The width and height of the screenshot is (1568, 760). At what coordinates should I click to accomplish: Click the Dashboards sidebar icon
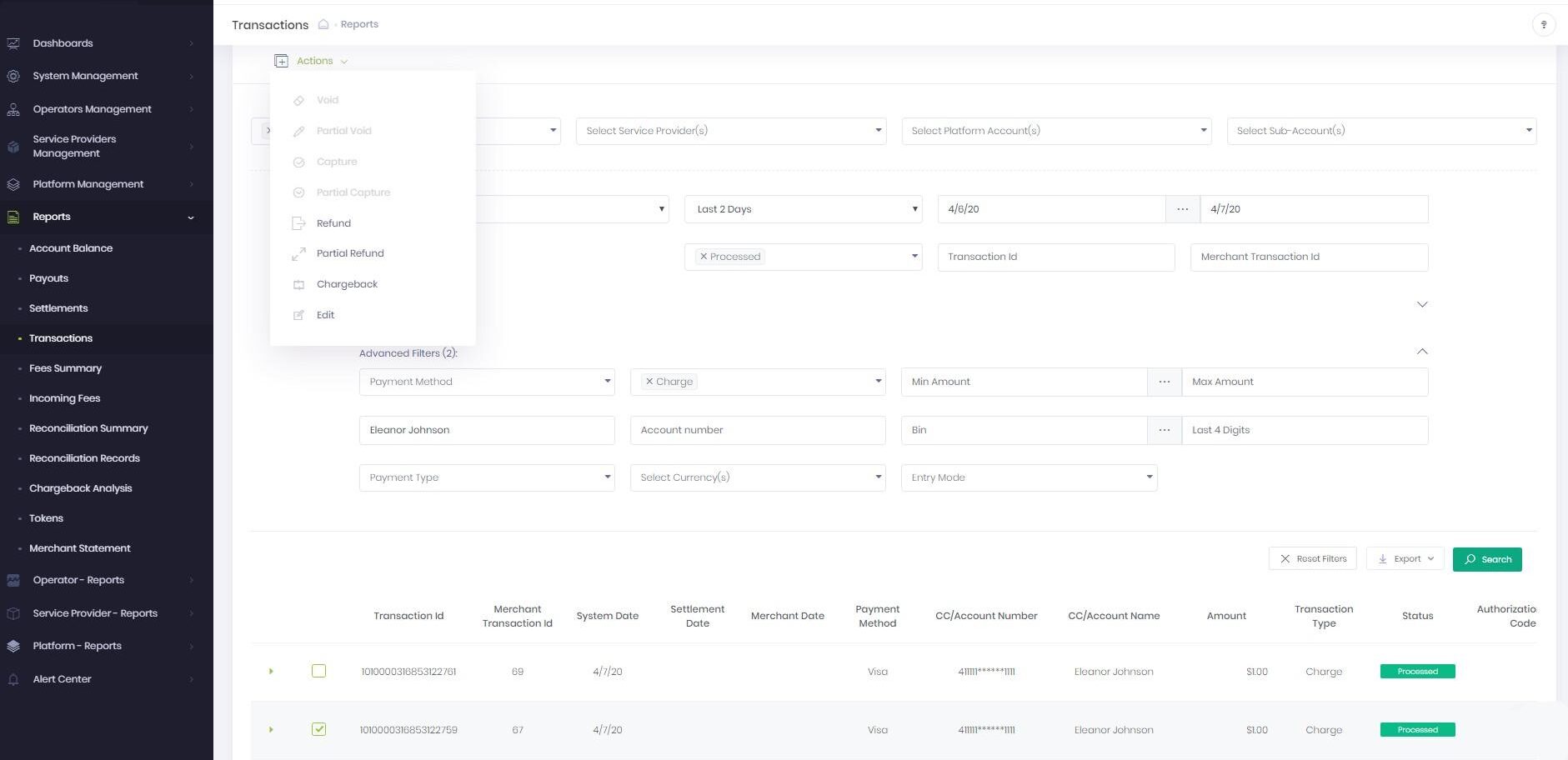[x=13, y=43]
